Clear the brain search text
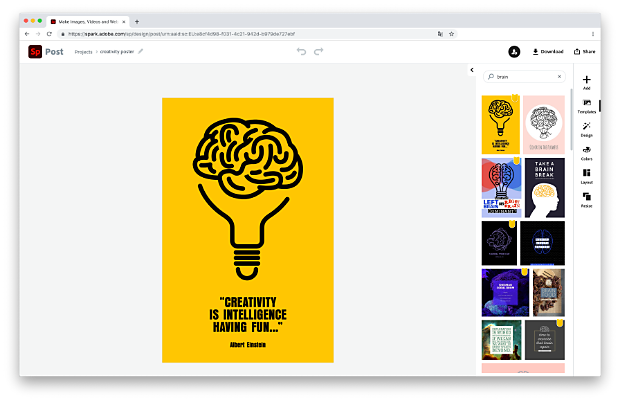620x402 pixels. [559, 77]
